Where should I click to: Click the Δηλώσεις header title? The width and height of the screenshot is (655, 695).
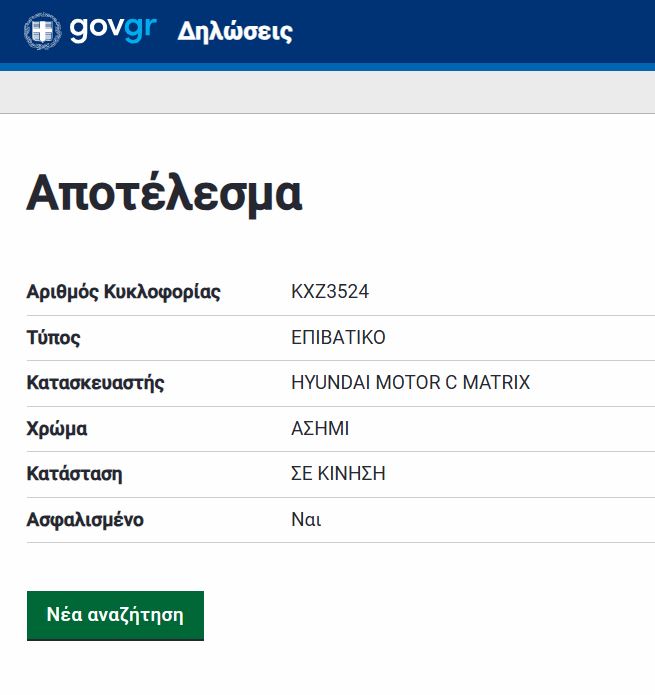(x=235, y=32)
